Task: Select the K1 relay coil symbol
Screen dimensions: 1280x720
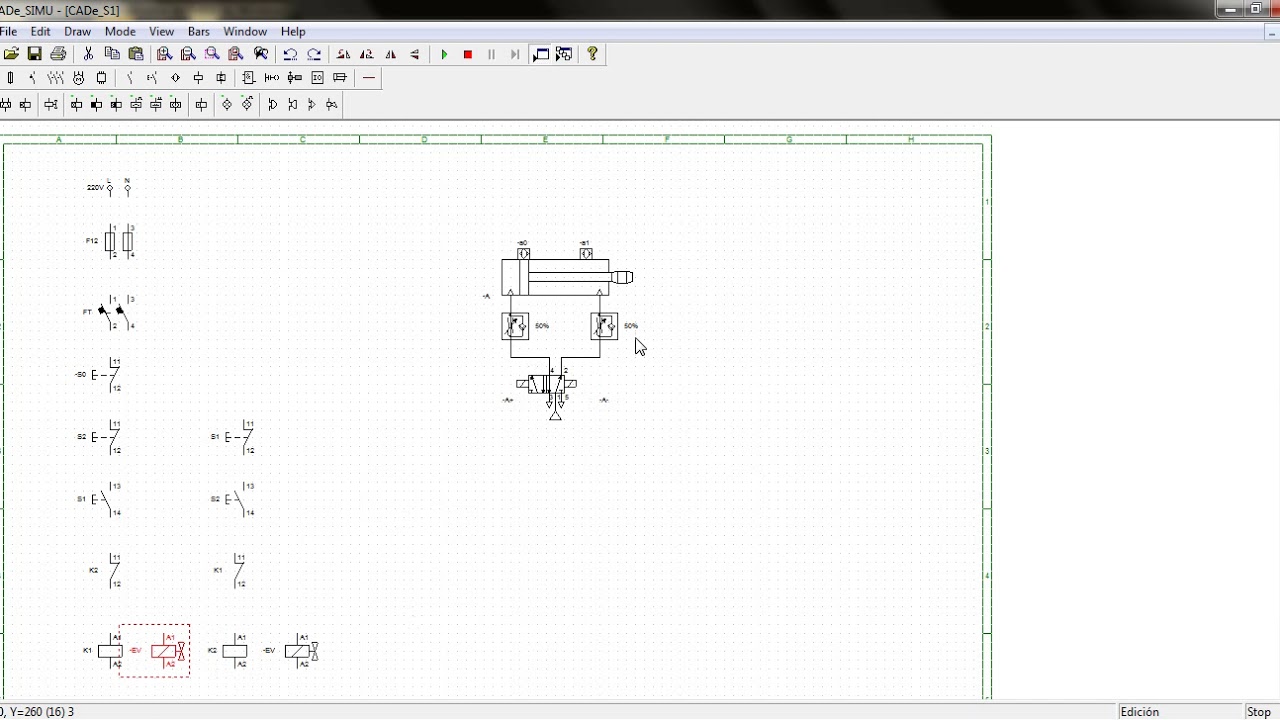Action: tap(111, 651)
